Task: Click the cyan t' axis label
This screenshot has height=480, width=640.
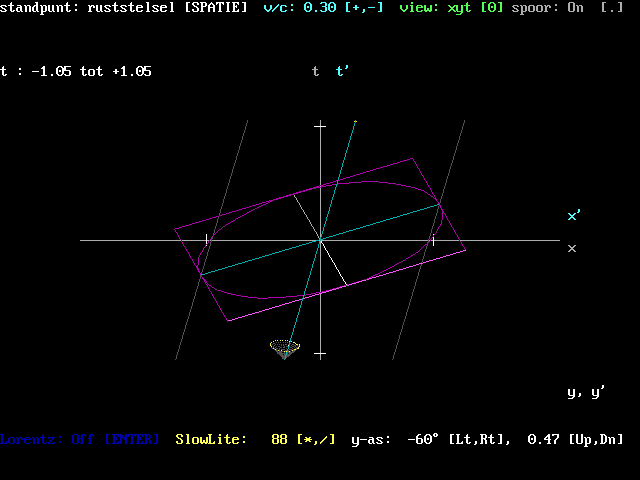Action: point(343,72)
